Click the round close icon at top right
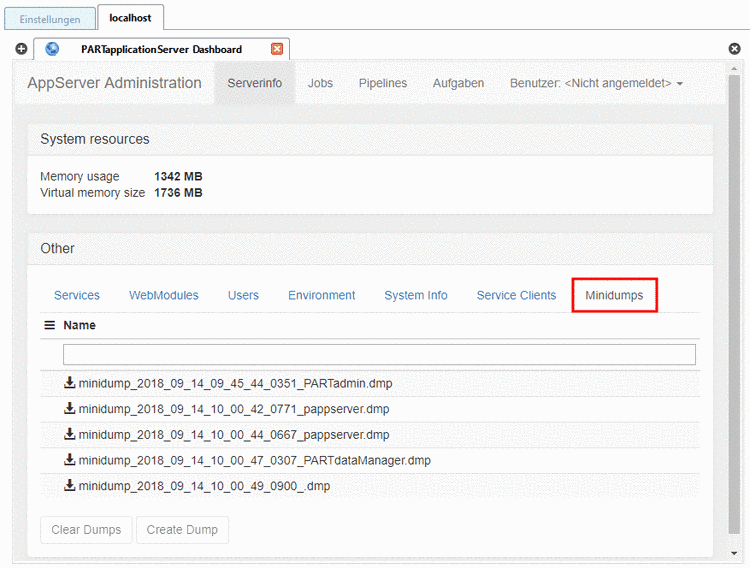 tap(735, 49)
